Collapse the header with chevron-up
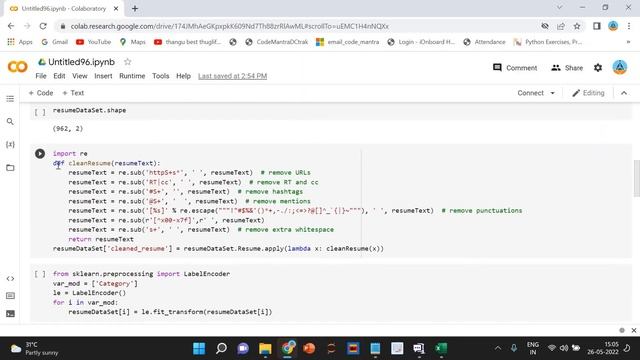Screen dimensions: 640x360 click(624, 93)
